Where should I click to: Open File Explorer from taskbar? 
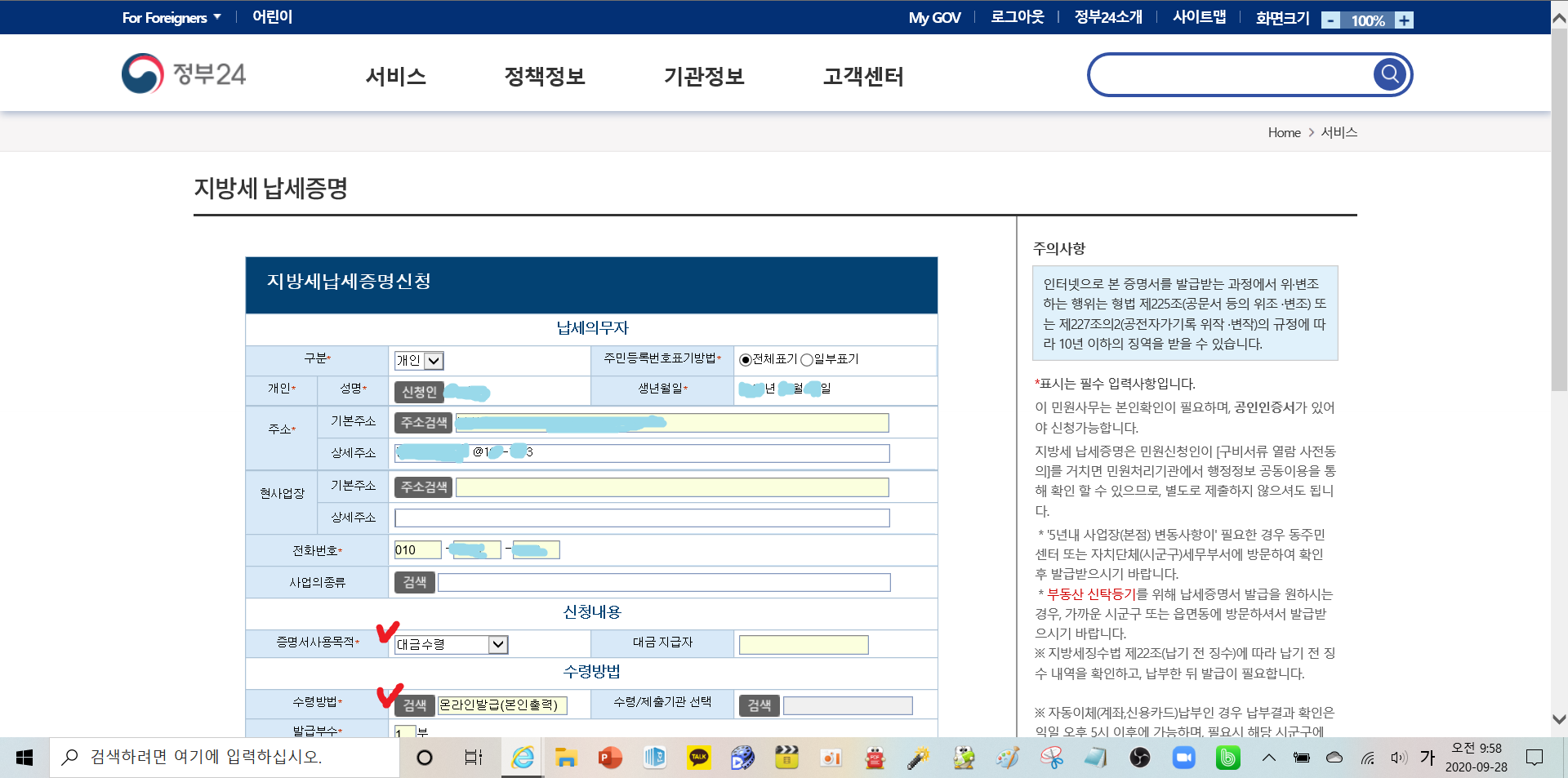pos(566,758)
